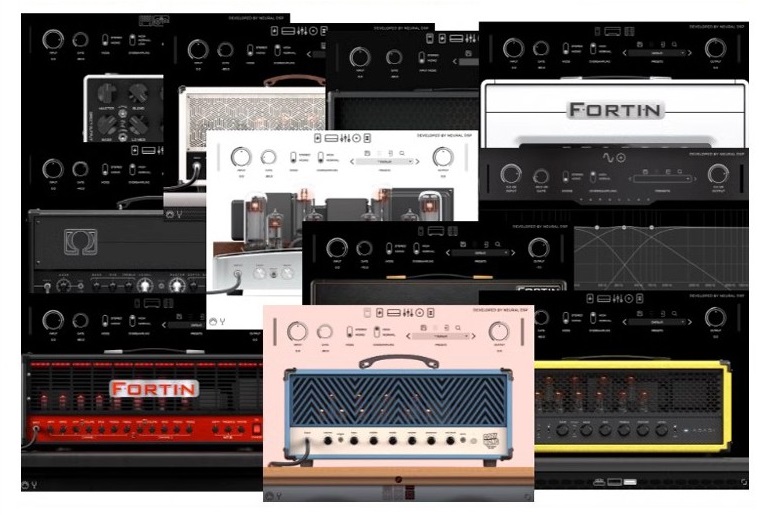
Task: Open the presets dropdown in pink plugin
Action: click(x=442, y=337)
